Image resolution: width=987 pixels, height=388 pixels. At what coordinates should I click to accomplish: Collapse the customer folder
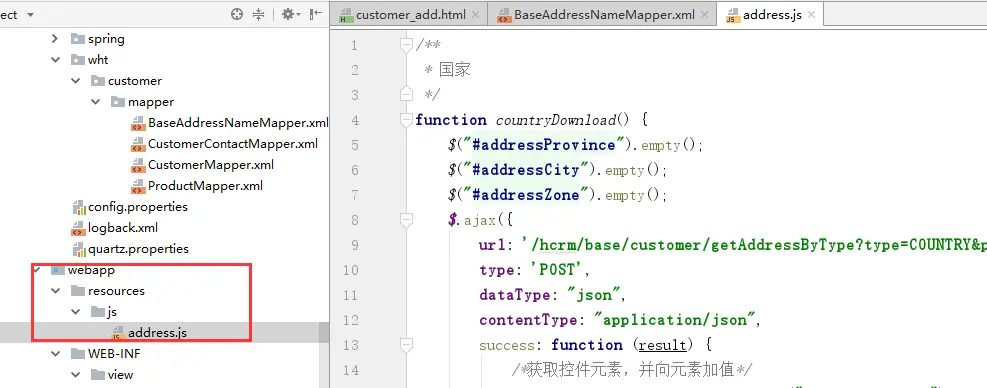point(76,81)
